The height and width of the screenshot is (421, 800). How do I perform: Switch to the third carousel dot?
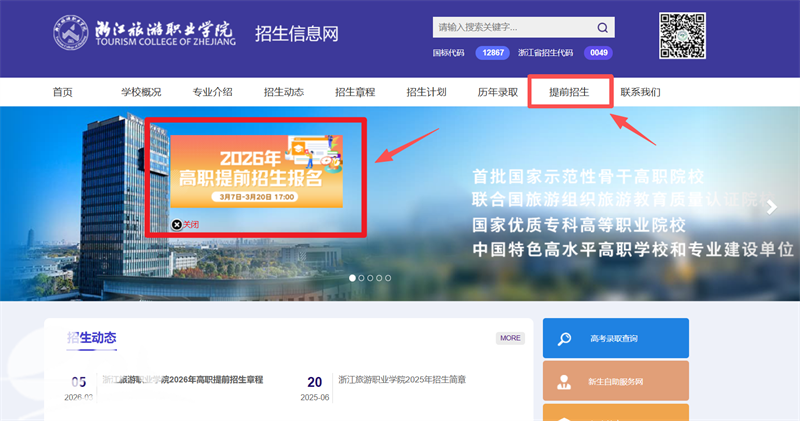pyautogui.click(x=370, y=278)
